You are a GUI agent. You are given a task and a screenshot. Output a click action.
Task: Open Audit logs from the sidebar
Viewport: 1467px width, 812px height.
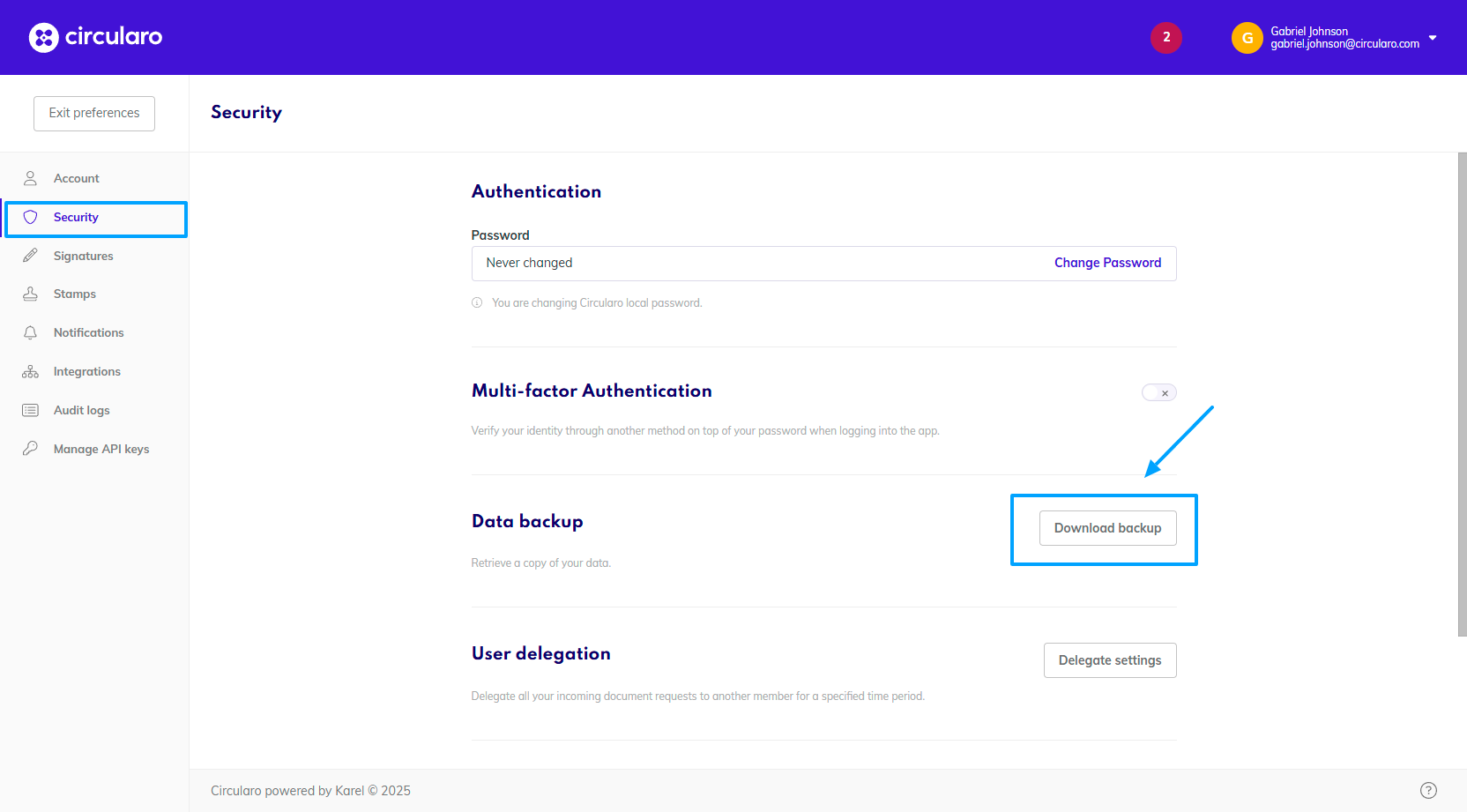pos(82,410)
